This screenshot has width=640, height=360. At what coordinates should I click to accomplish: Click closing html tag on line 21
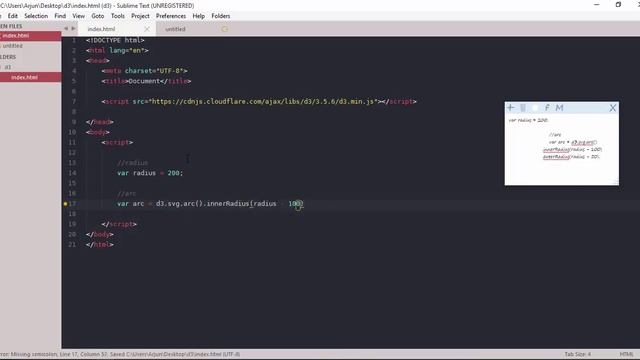point(100,244)
